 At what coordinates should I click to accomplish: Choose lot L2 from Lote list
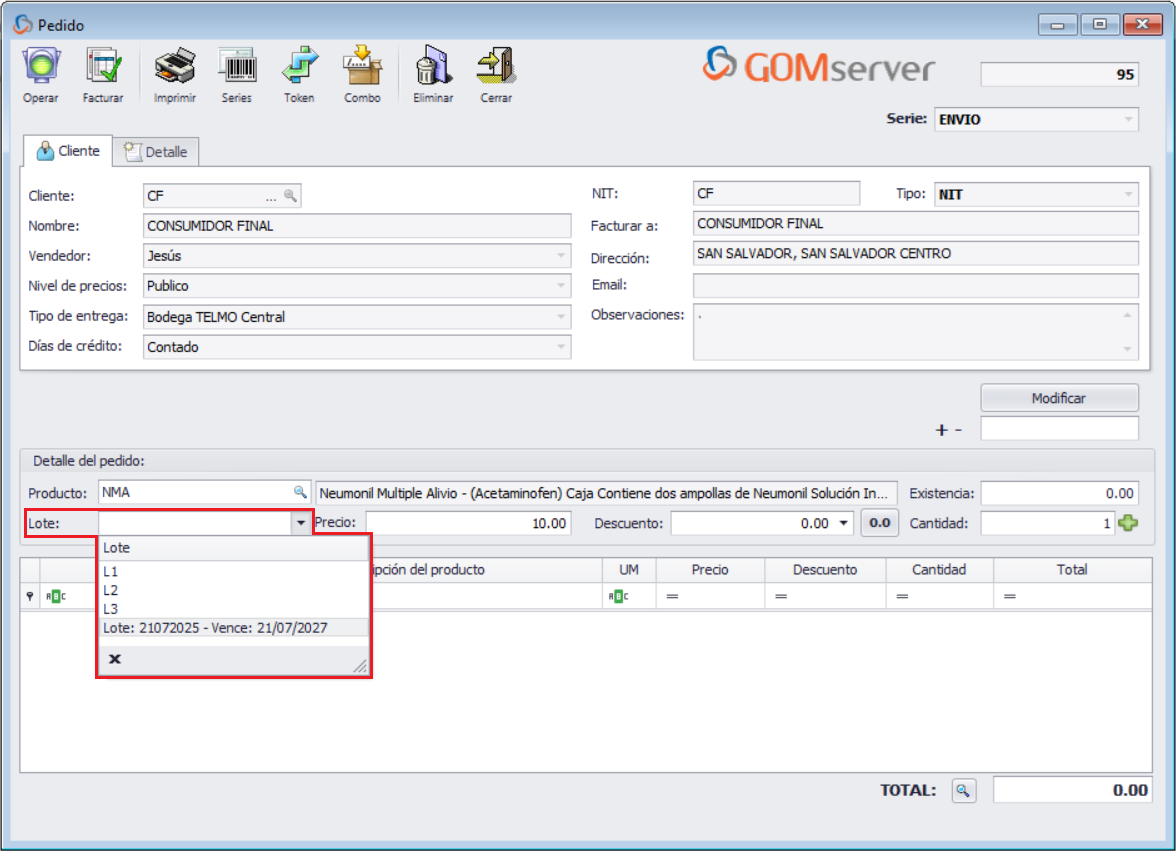tap(111, 590)
